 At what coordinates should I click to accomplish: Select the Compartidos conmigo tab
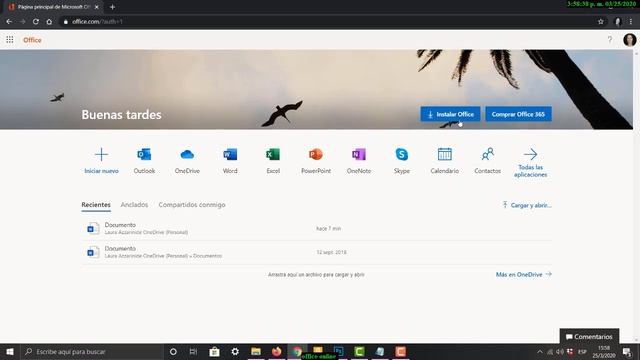pos(192,205)
